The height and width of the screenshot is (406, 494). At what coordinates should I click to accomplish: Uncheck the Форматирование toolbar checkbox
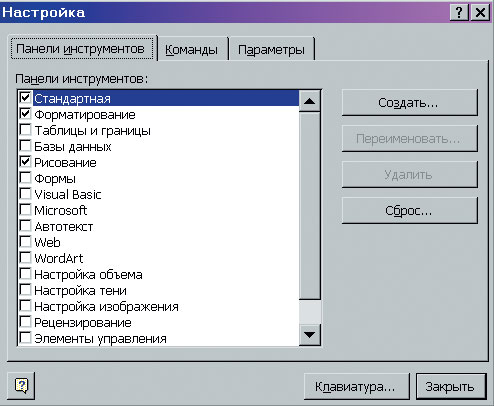point(26,114)
